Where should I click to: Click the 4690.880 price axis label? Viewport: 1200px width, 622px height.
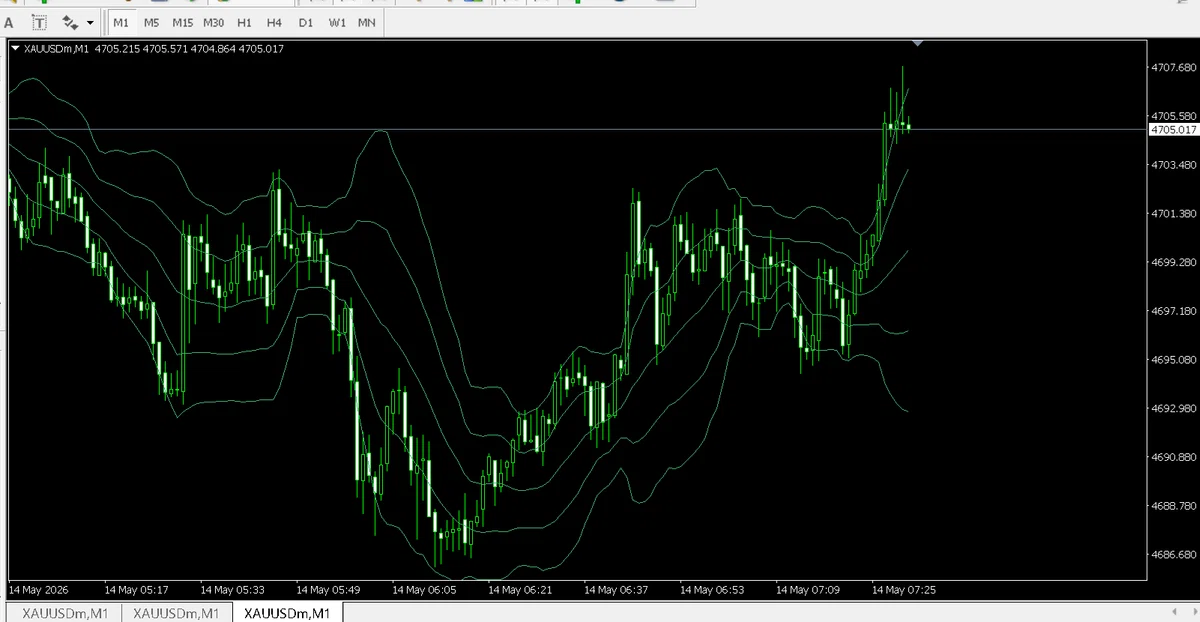click(1174, 457)
